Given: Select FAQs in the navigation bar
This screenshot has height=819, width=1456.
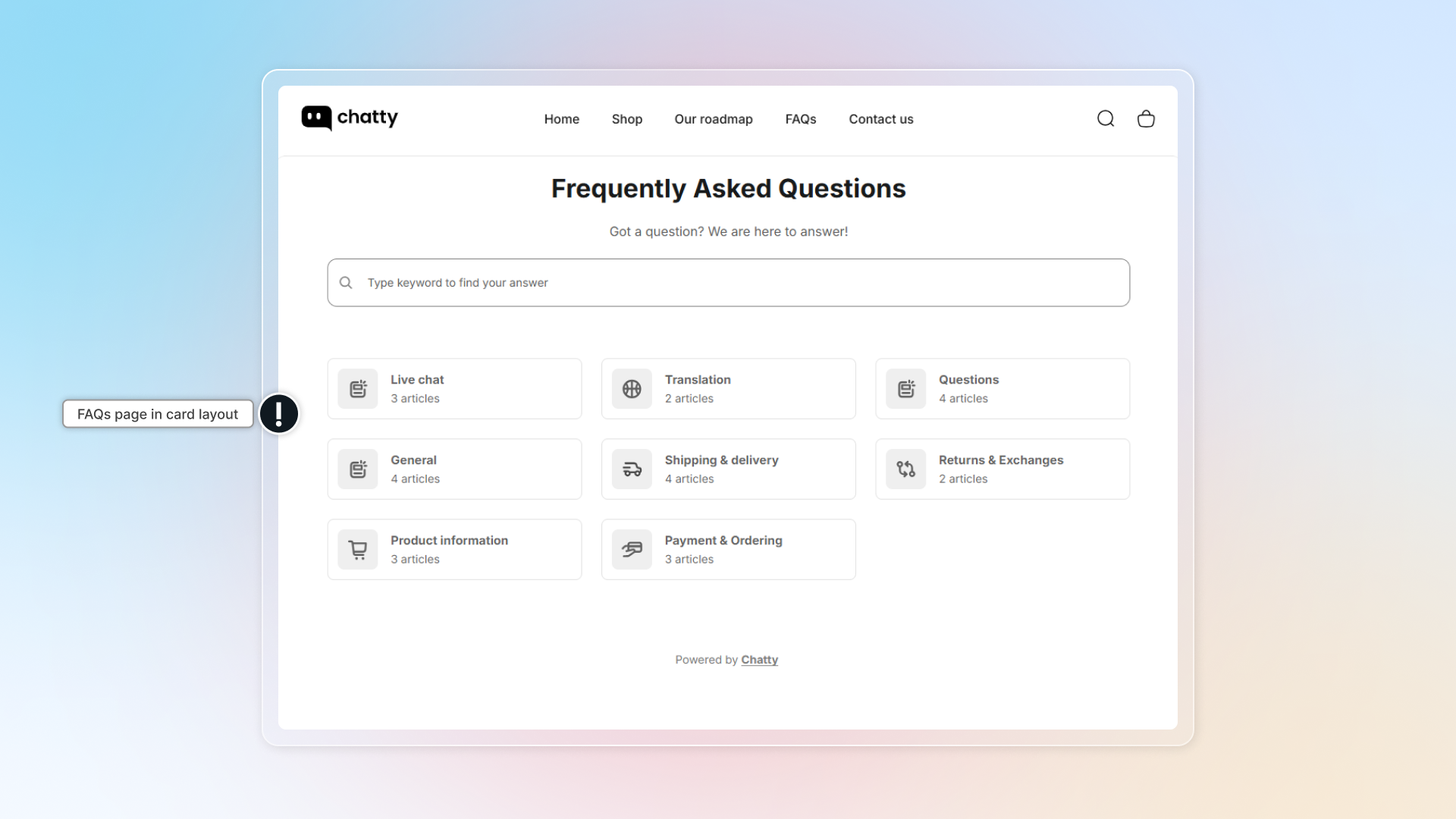Looking at the screenshot, I should (x=801, y=119).
